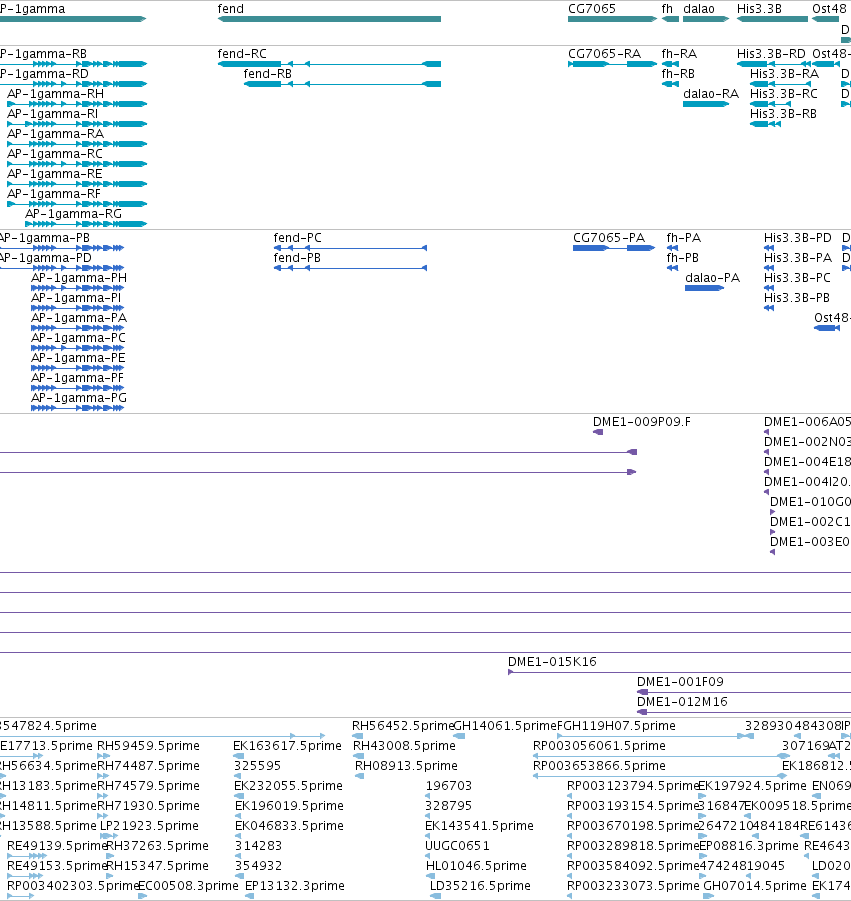Image resolution: width=851 pixels, height=901 pixels.
Task: Select the CG7065 gene feature
Action: [613, 19]
